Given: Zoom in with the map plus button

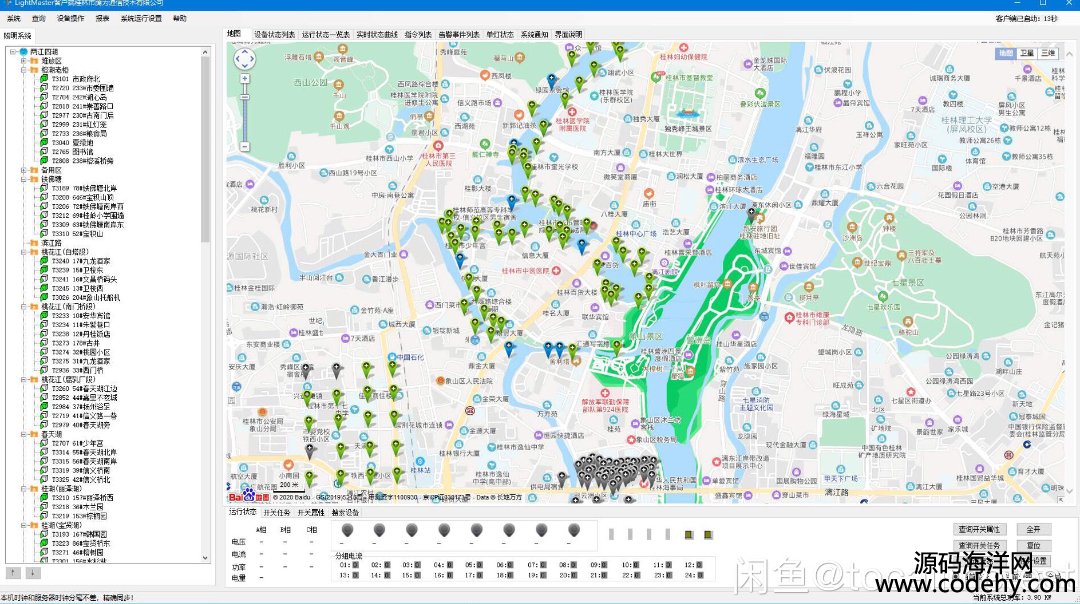Looking at the screenshot, I should click(x=245, y=79).
